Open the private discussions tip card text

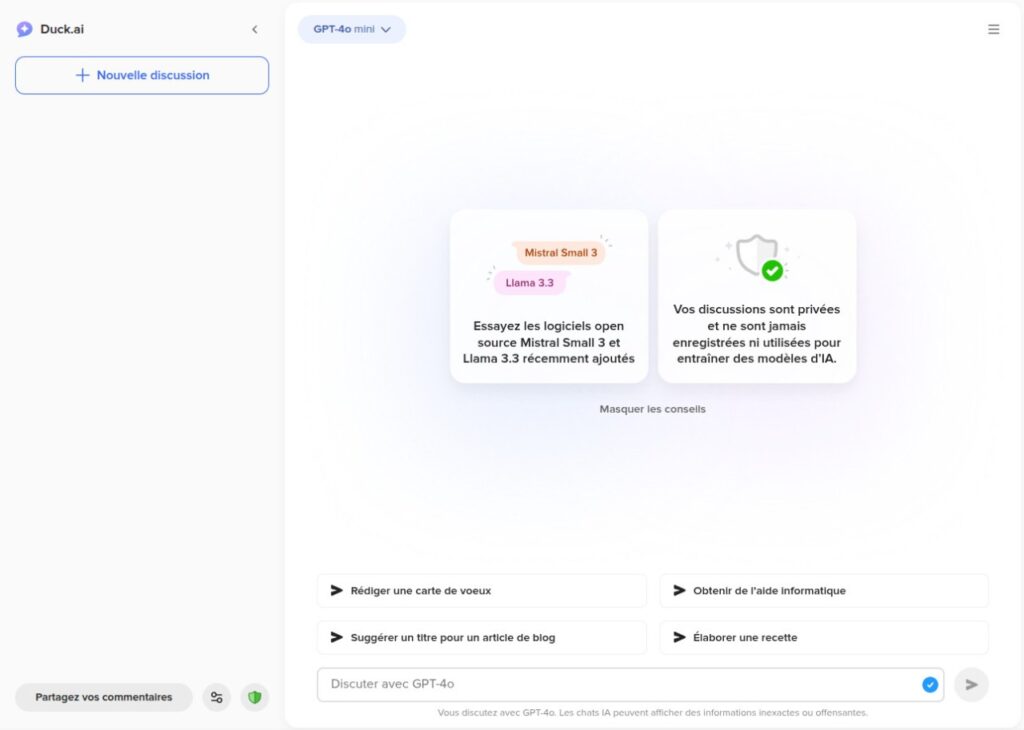(756, 334)
